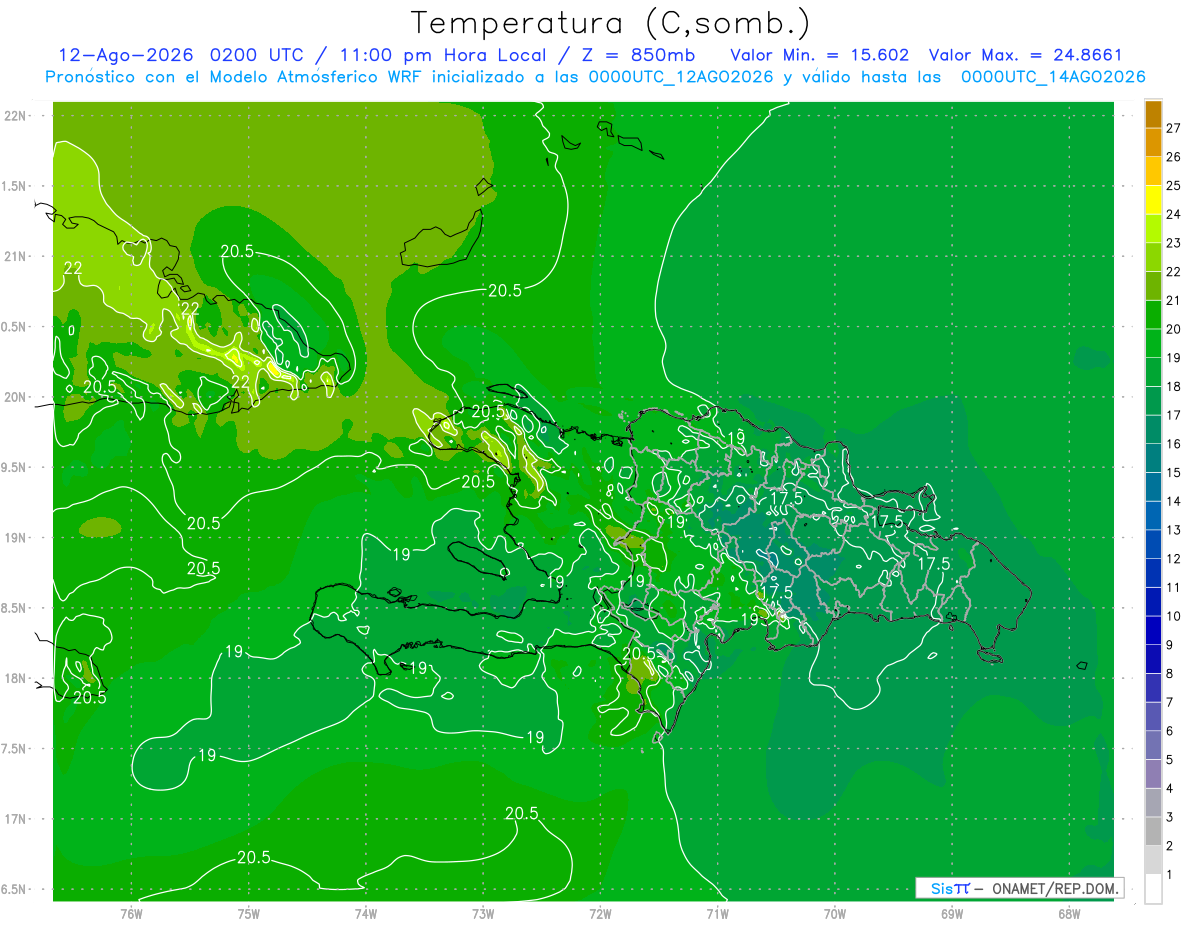Image resolution: width=1200 pixels, height=927 pixels.
Task: Pick the green color-scale swatch between 19 and 20
Action: (x=1153, y=343)
